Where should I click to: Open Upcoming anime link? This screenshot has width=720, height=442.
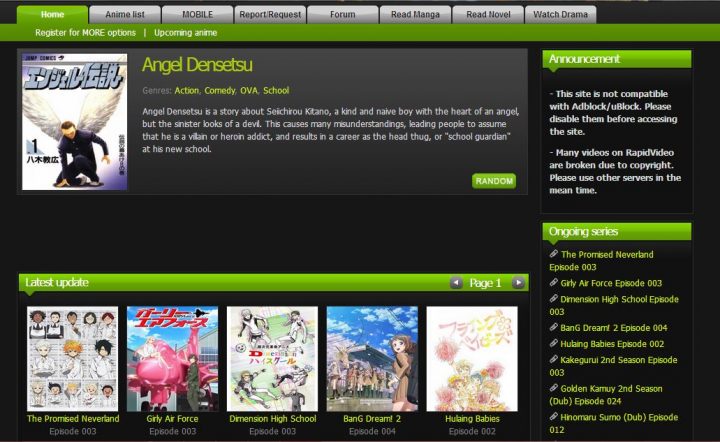point(186,33)
